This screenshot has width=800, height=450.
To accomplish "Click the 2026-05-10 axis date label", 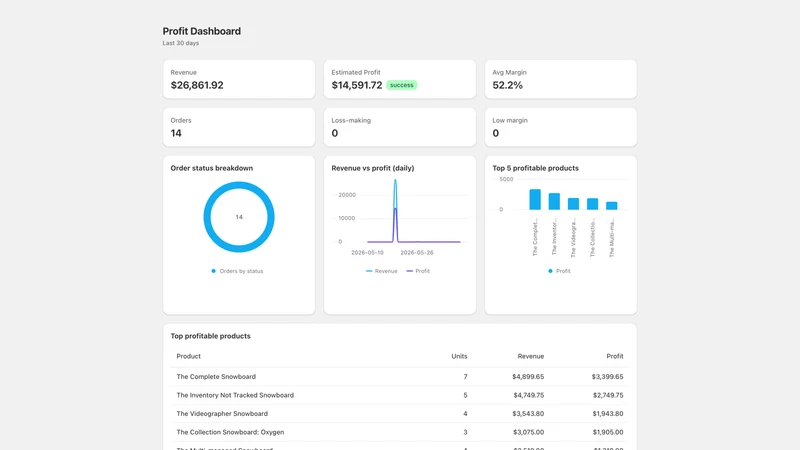I will pos(367,253).
